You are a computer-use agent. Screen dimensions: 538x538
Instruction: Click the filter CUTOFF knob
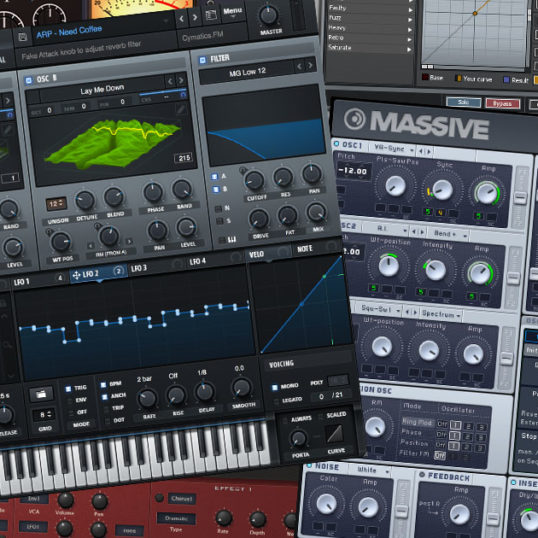254,180
